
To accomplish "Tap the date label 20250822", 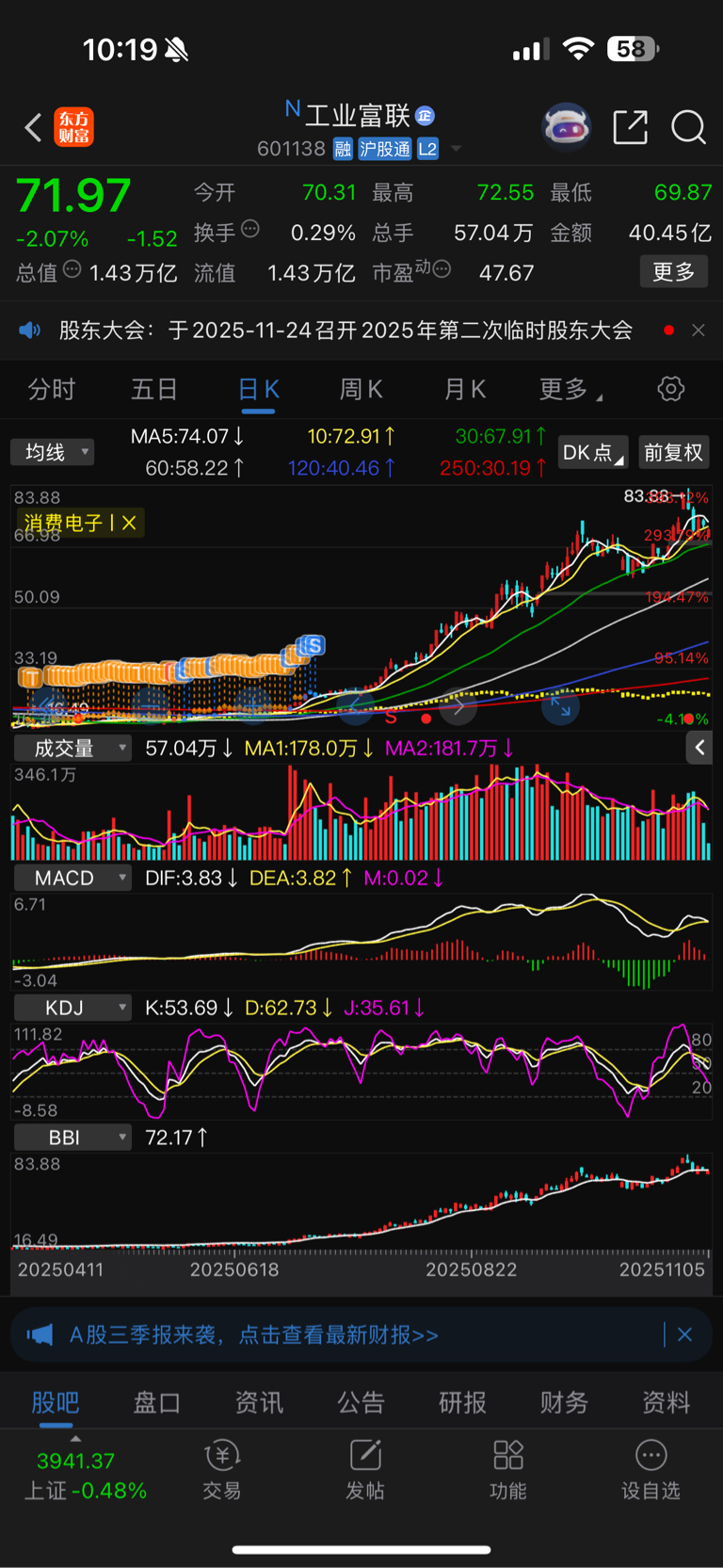I will (x=471, y=1269).
